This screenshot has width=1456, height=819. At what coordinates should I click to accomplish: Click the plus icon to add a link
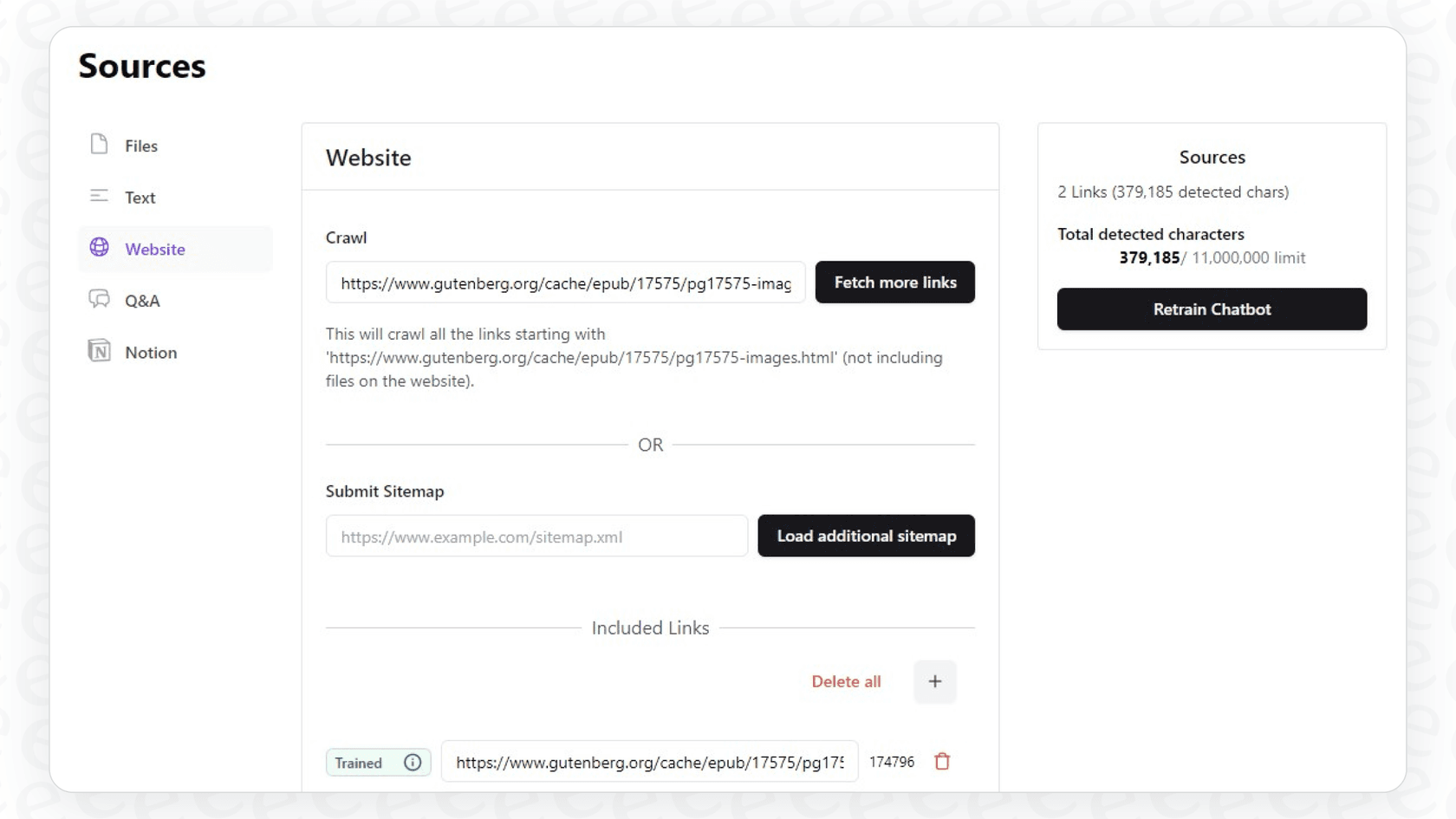[935, 681]
